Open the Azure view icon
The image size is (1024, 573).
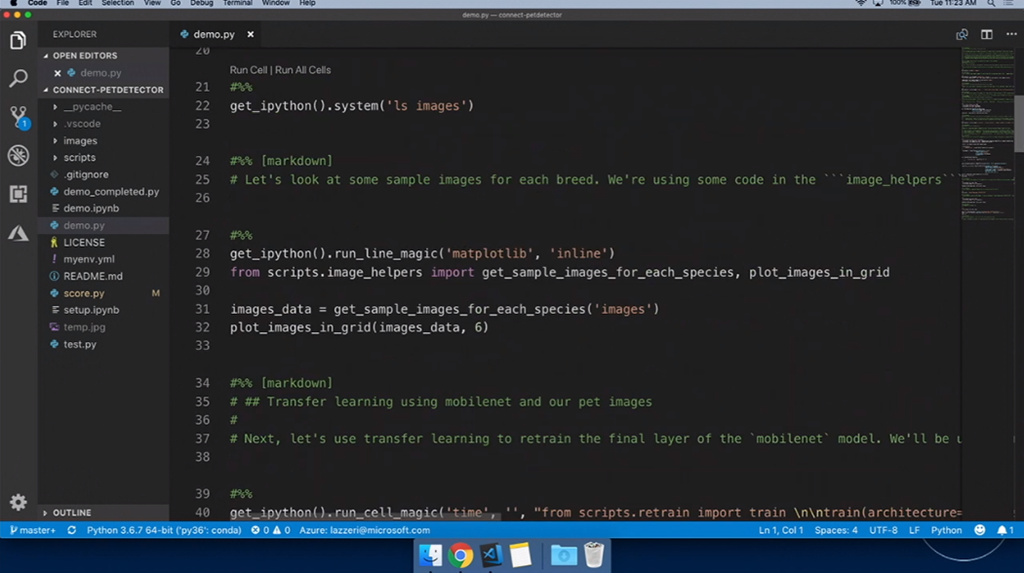click(18, 233)
